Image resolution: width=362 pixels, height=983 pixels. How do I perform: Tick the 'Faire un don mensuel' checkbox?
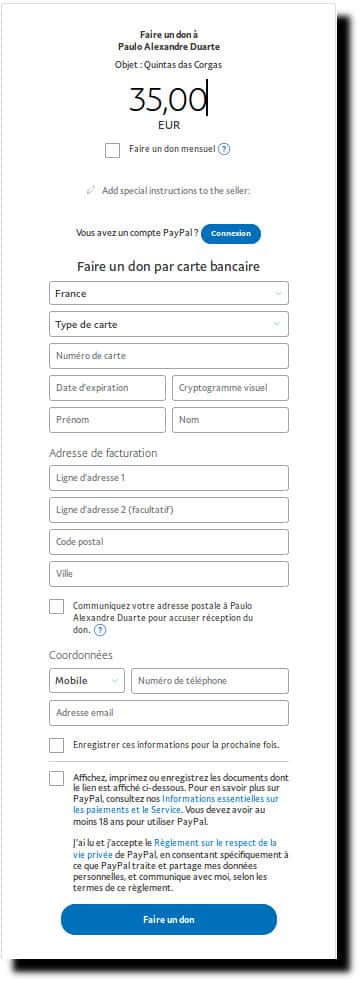pyautogui.click(x=112, y=150)
